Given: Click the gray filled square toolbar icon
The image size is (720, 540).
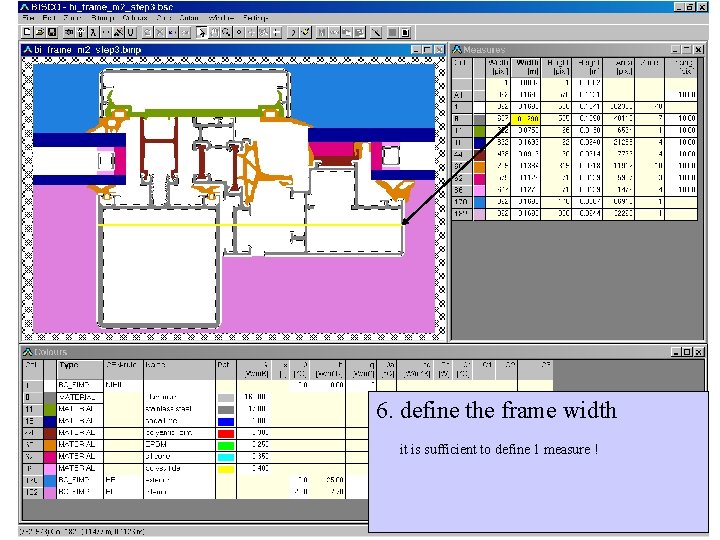Looking at the screenshot, I should click(x=393, y=32).
